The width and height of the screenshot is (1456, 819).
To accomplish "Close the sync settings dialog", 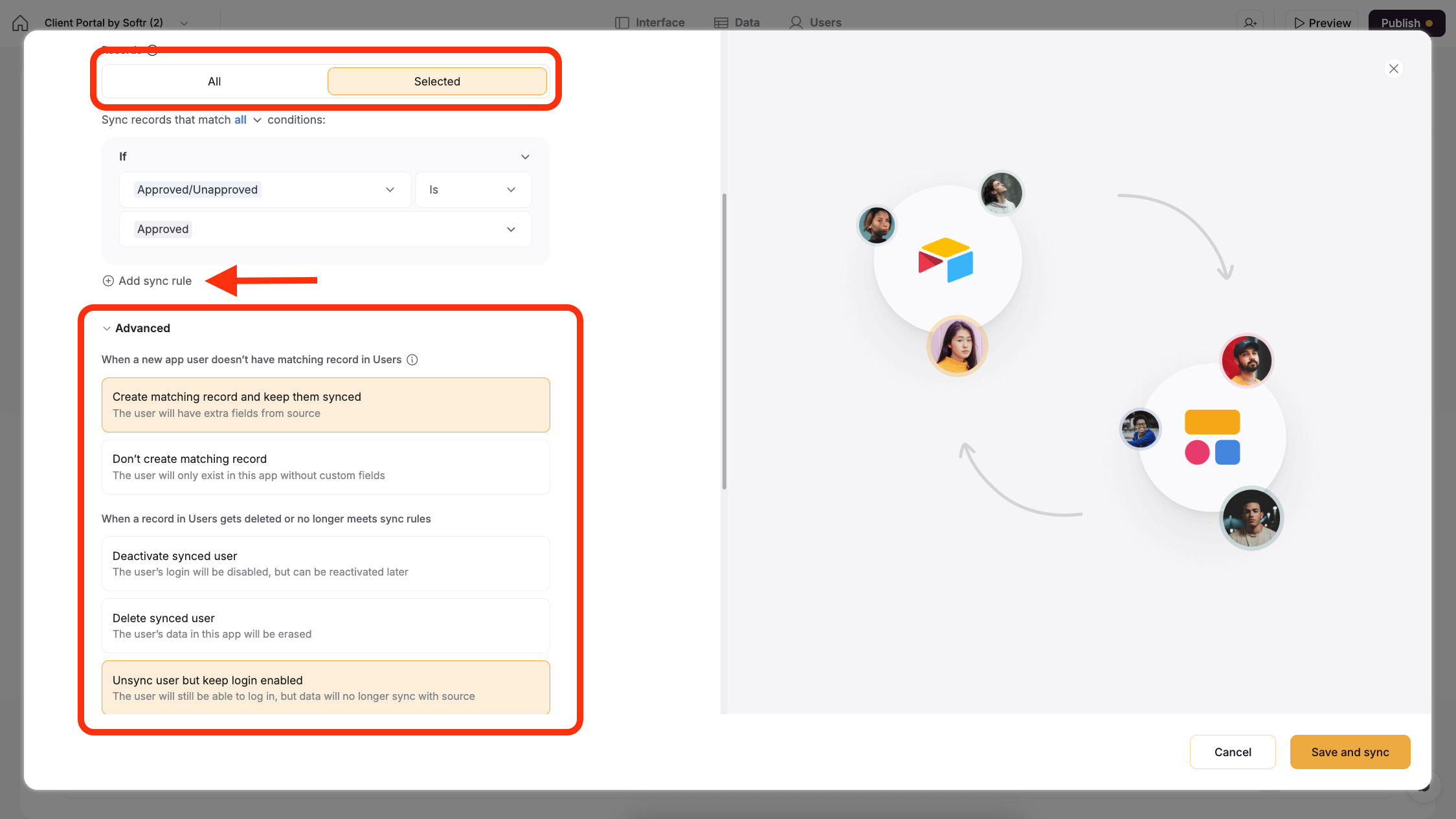I will [x=1393, y=69].
